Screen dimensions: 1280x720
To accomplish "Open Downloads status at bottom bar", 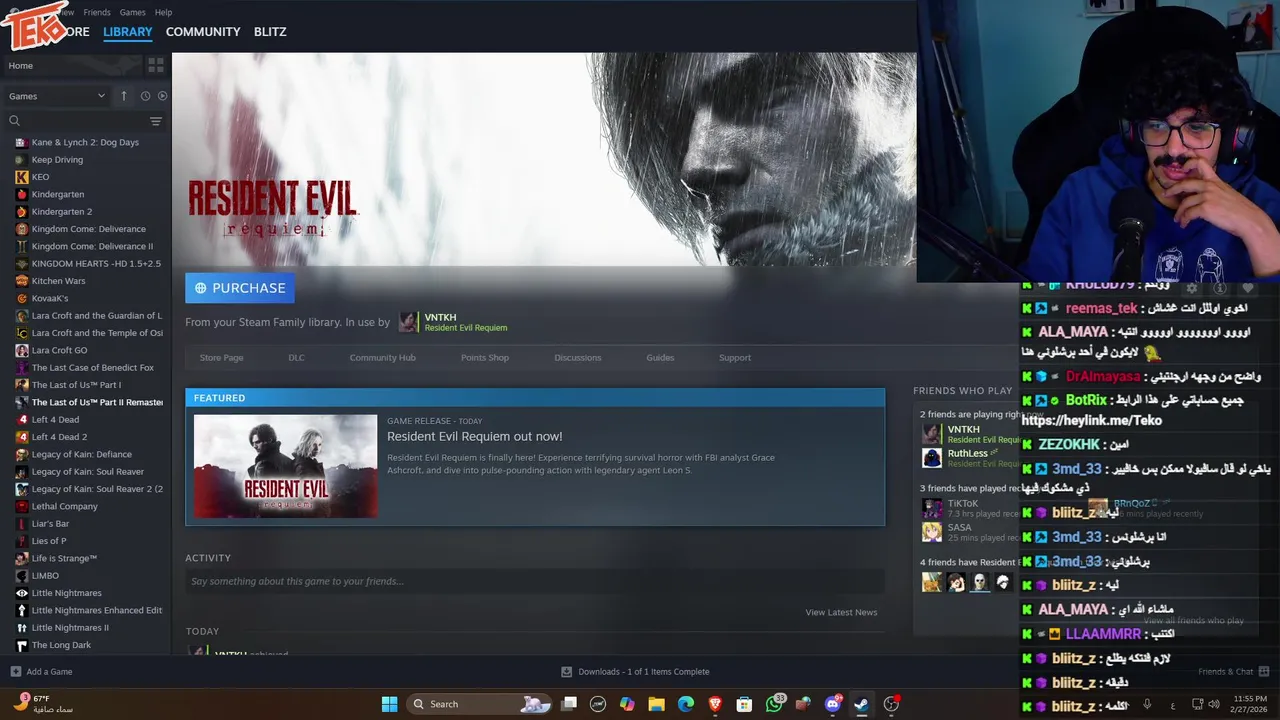I will (635, 672).
